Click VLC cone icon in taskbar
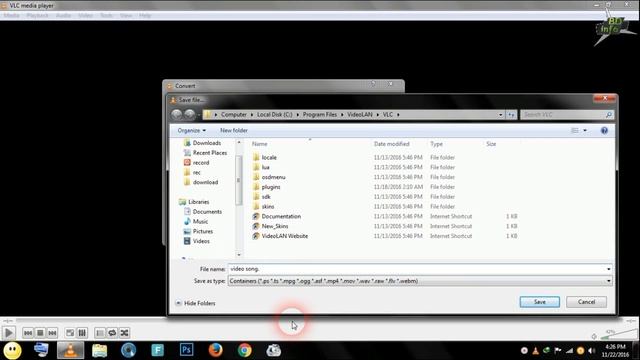The width and height of the screenshot is (640, 360). [x=70, y=350]
